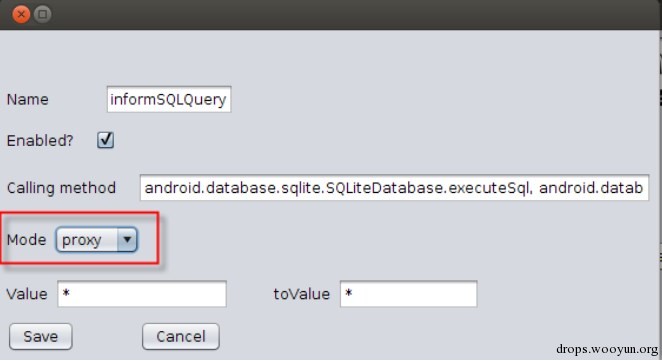Click the Name label text
662x361 pixels.
(27, 100)
